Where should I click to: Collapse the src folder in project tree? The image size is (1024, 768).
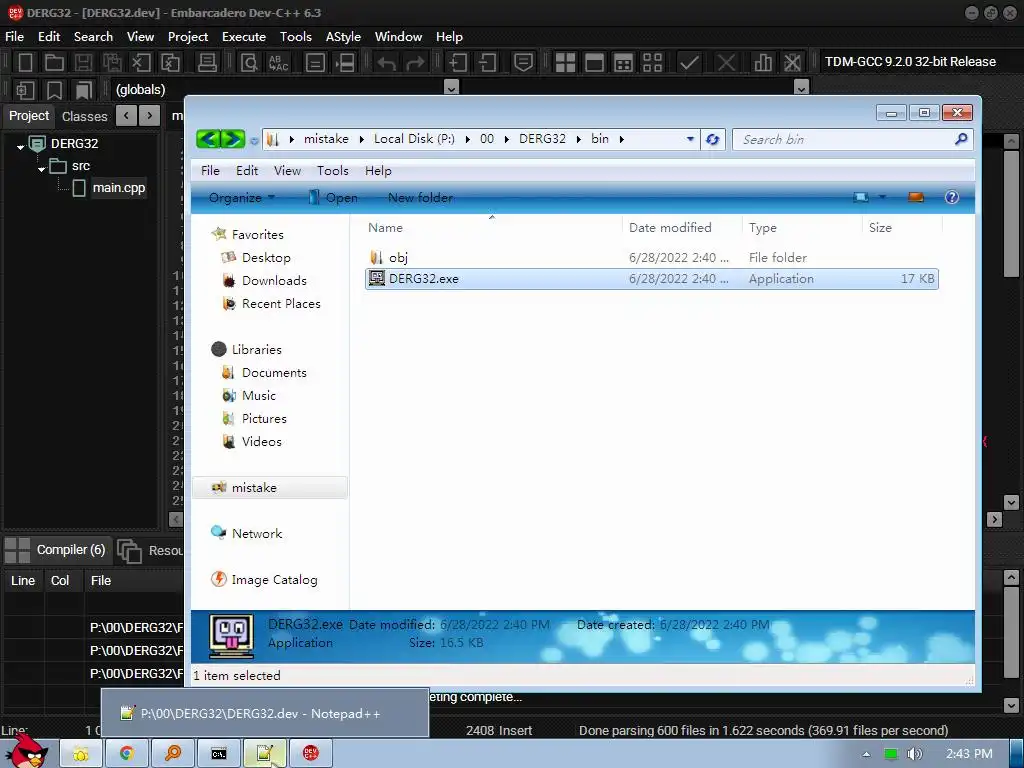pos(41,169)
